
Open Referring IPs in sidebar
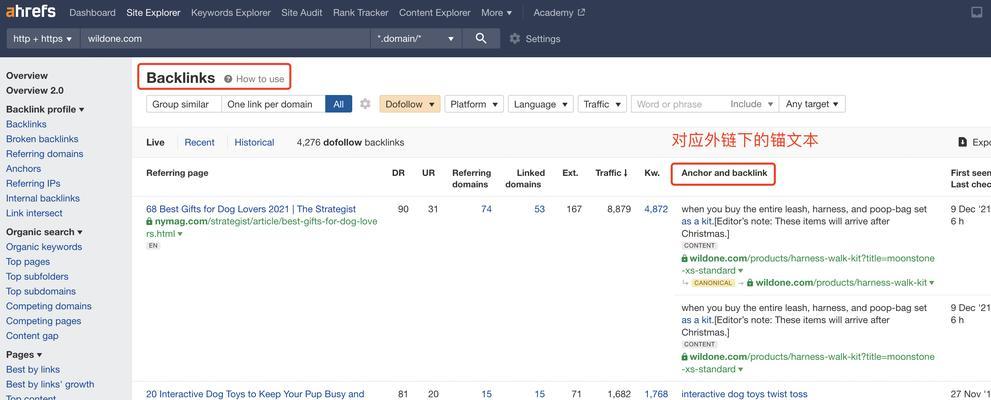[x=33, y=183]
